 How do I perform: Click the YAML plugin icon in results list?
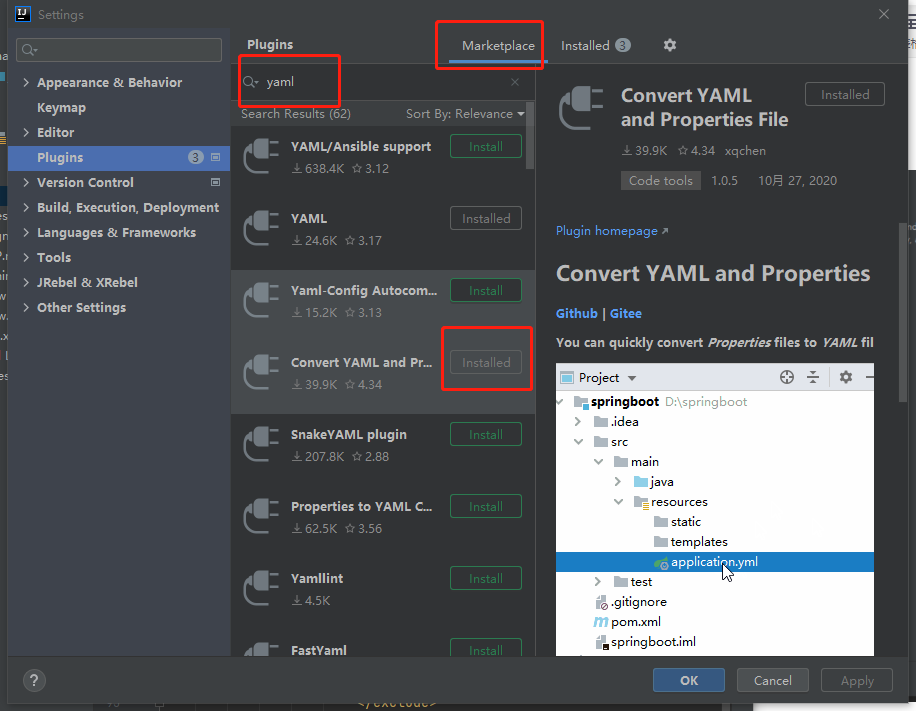[261, 227]
